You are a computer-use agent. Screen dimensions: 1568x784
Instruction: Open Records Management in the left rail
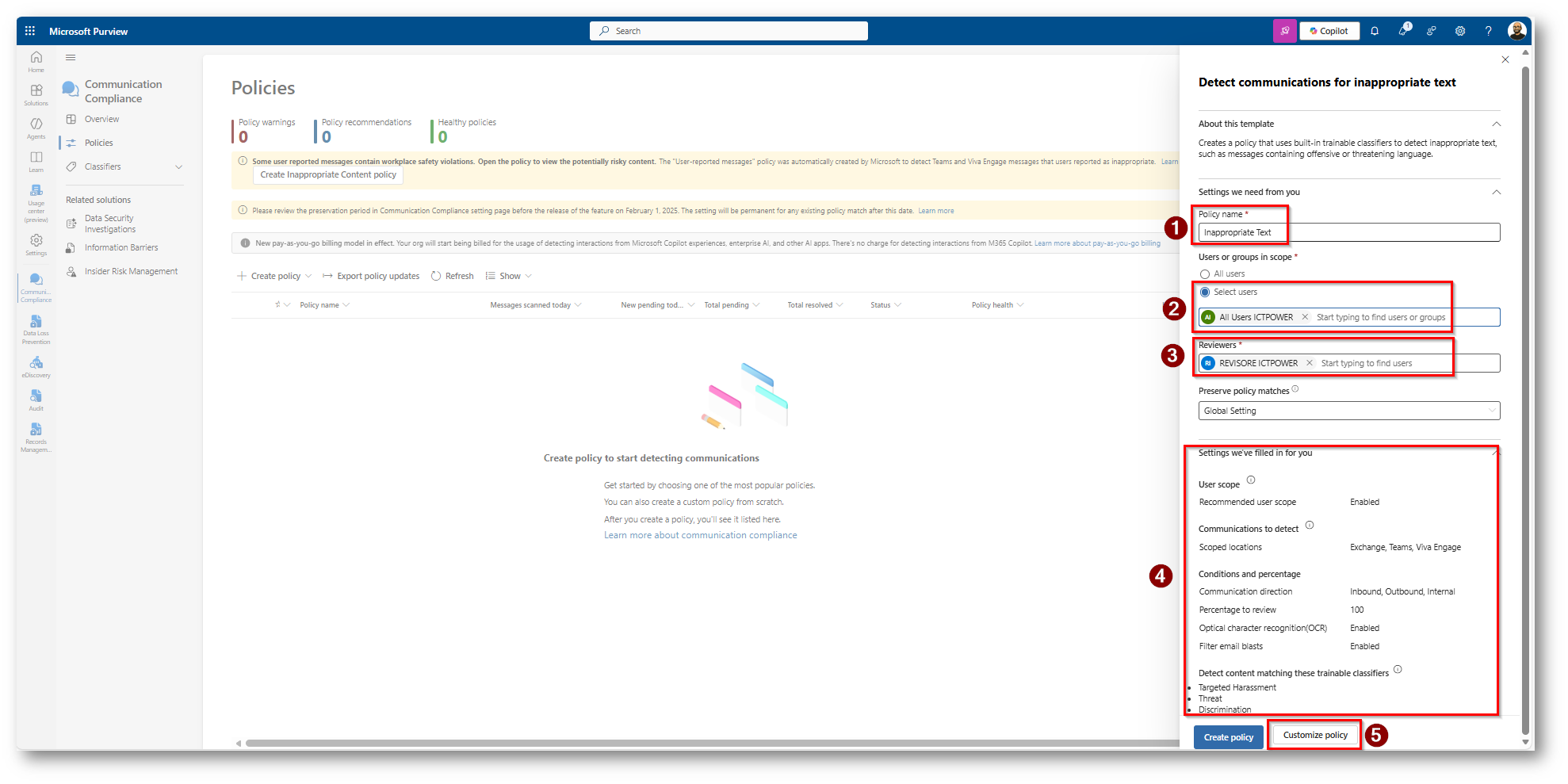(x=36, y=438)
